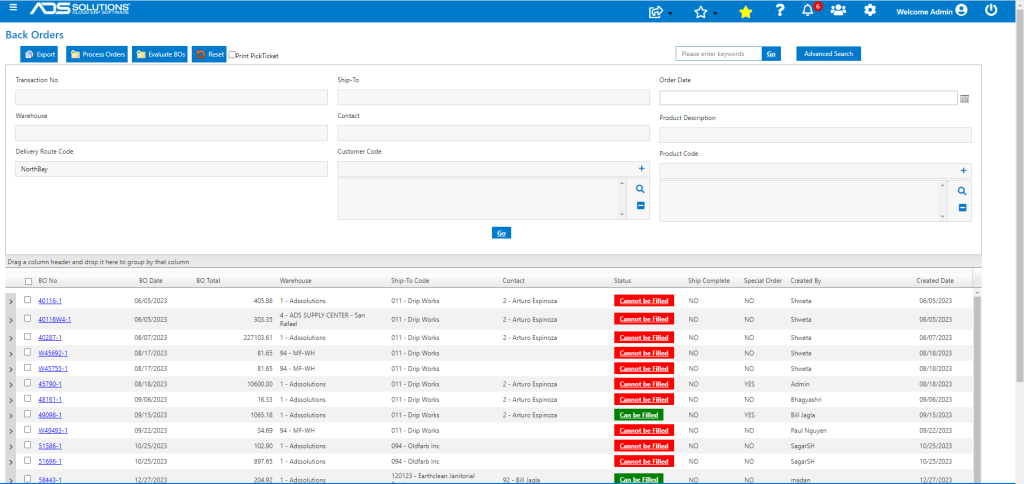Open back order link 40116-1
The width and height of the screenshot is (1024, 484).
[x=50, y=301]
